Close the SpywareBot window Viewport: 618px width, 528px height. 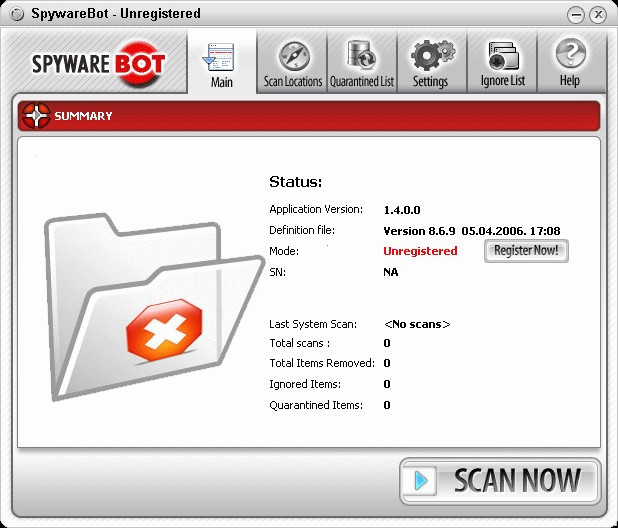coord(598,15)
